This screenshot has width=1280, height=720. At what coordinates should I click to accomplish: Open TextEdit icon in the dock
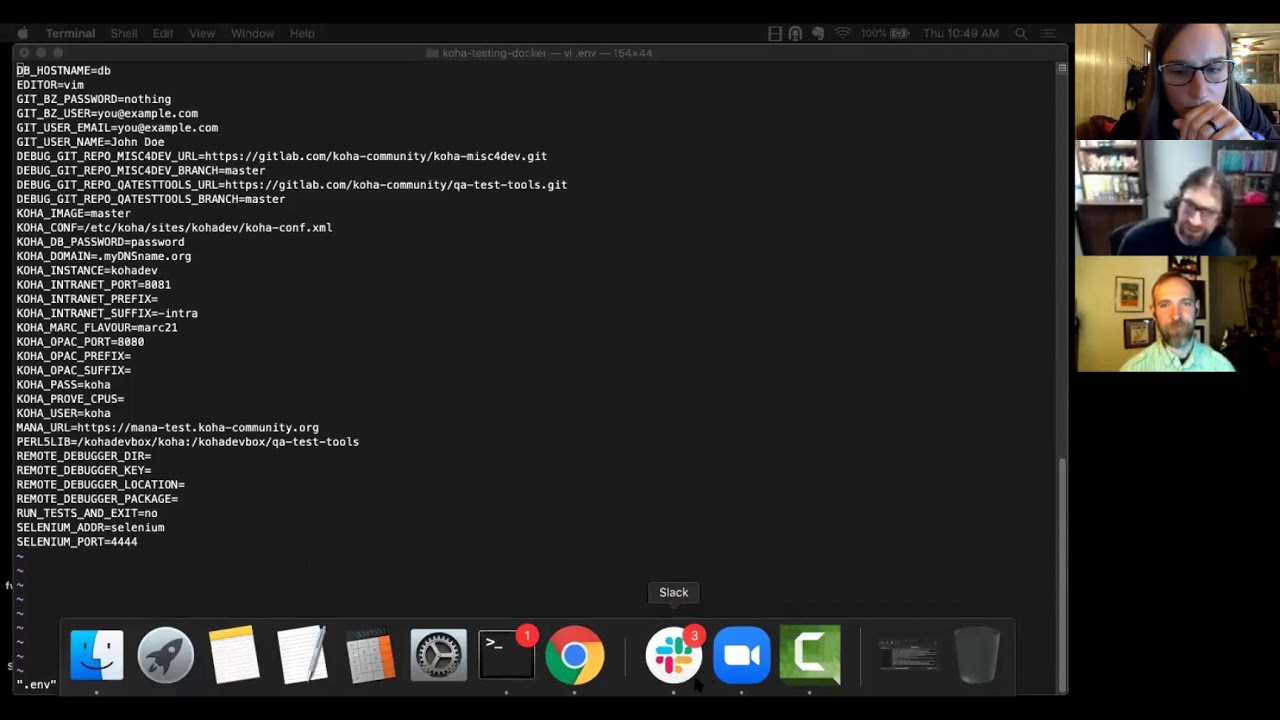point(302,655)
